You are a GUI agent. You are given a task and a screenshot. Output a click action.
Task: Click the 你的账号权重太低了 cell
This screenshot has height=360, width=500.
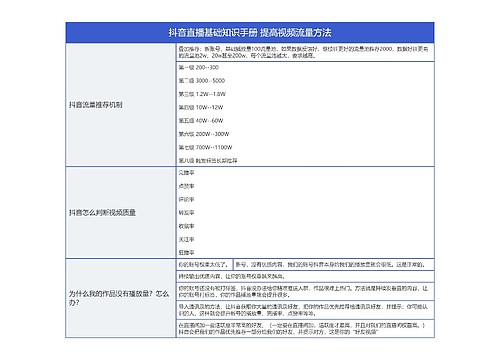[205, 264]
